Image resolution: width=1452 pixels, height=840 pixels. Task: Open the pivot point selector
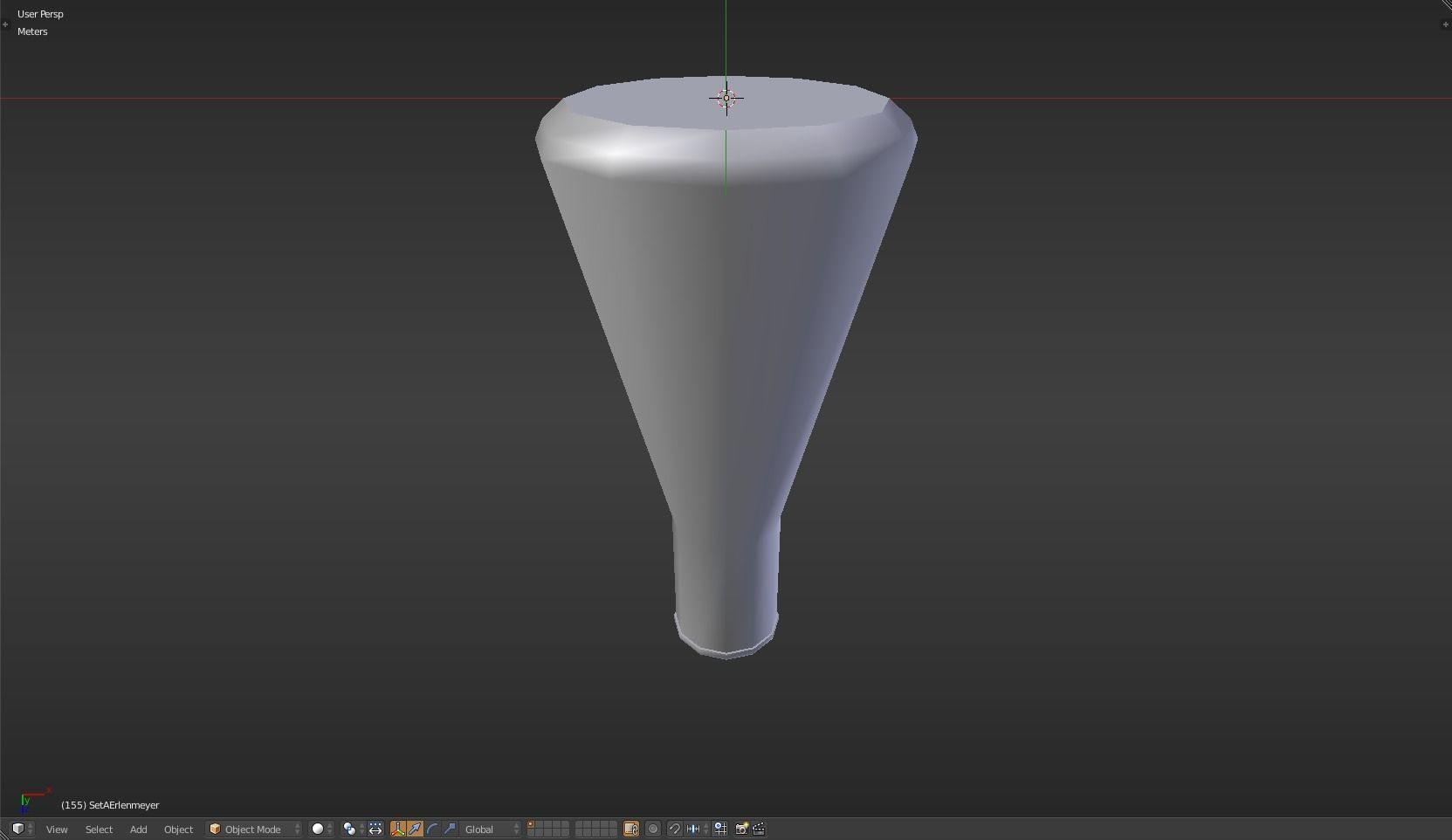pos(353,829)
